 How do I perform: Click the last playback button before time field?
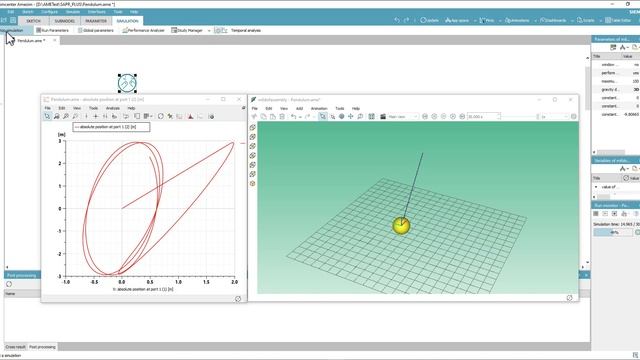(x=462, y=117)
